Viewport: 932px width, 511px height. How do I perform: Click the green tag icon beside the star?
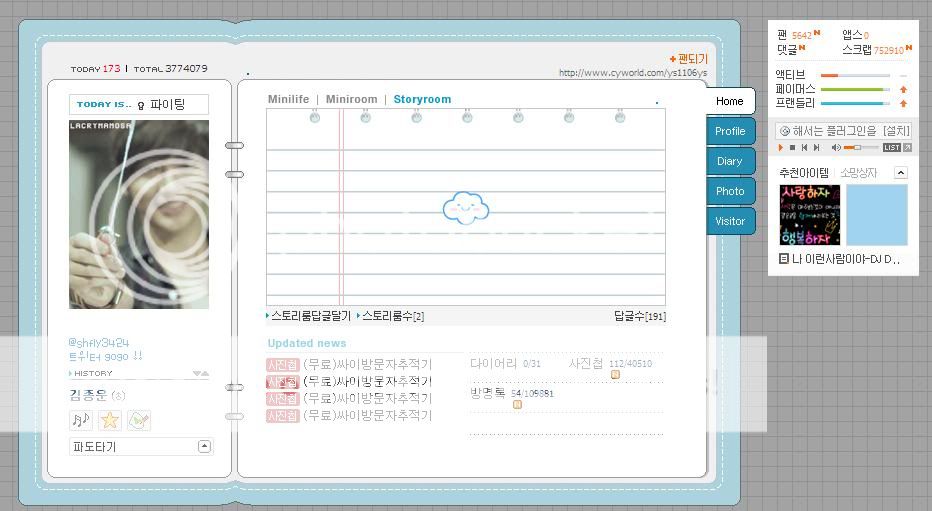(x=139, y=420)
